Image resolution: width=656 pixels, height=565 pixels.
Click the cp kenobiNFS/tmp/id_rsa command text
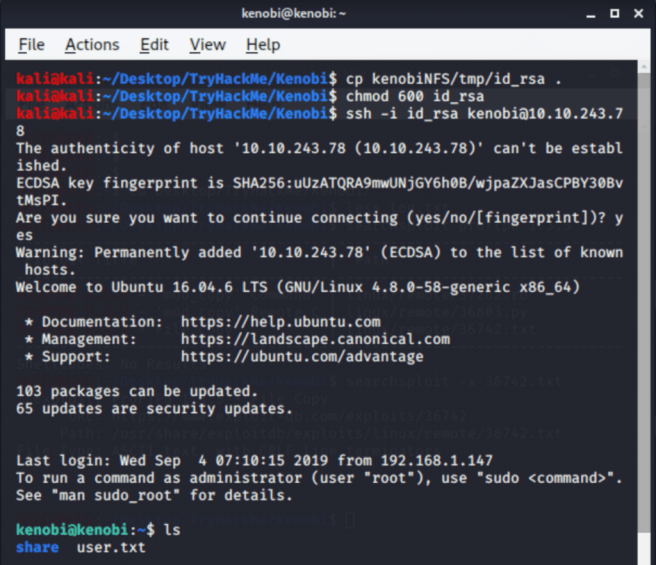453,78
